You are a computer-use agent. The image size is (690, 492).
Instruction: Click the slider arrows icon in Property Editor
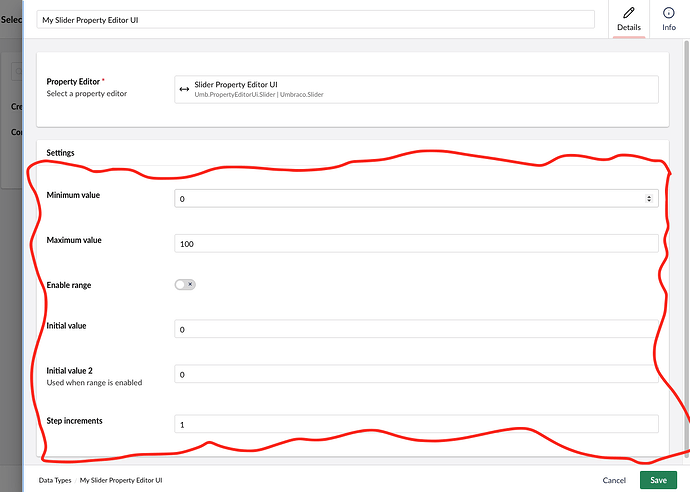pos(184,89)
